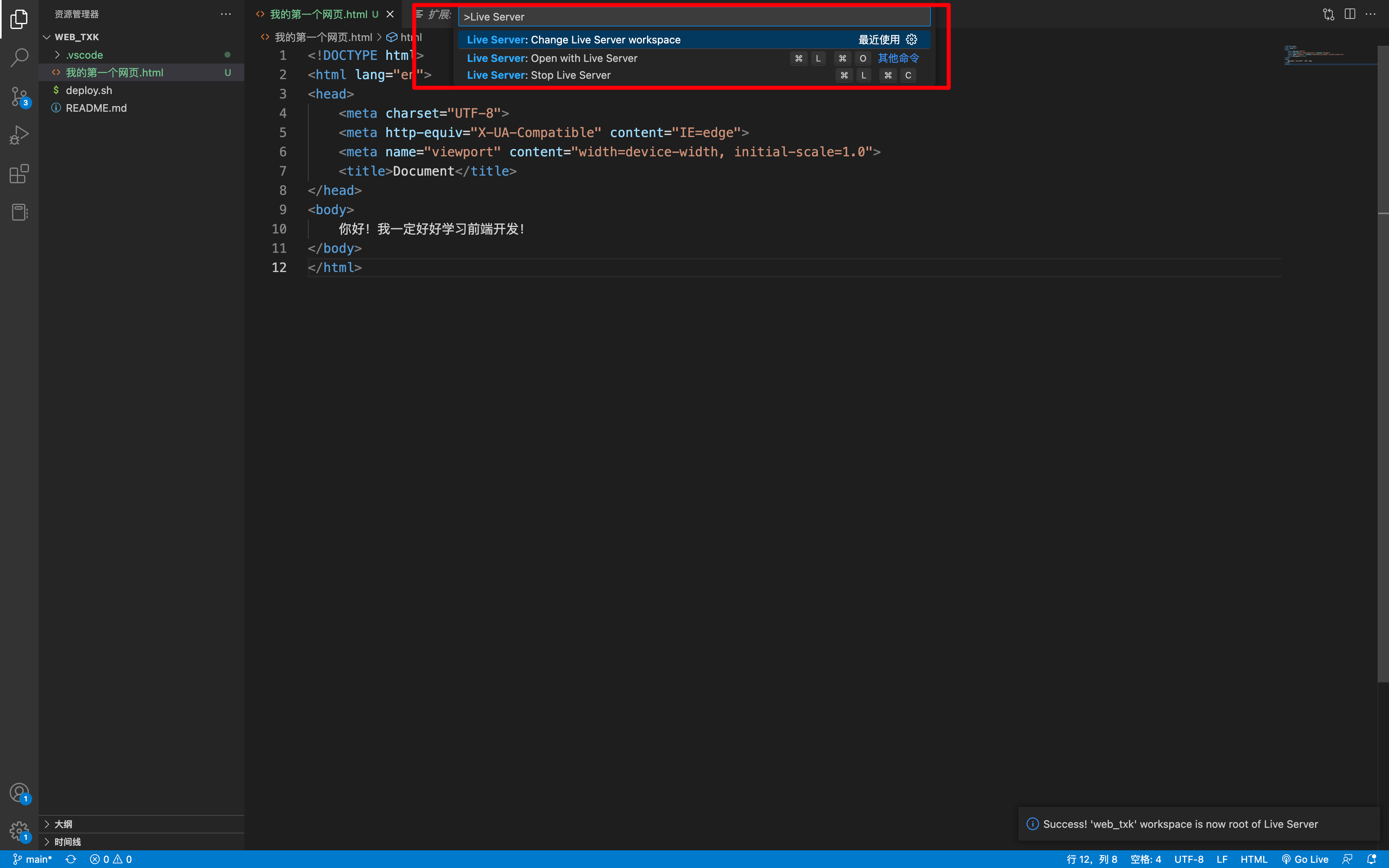Open the Manage gear in activity bar
Viewport: 1389px width, 868px height.
[19, 831]
